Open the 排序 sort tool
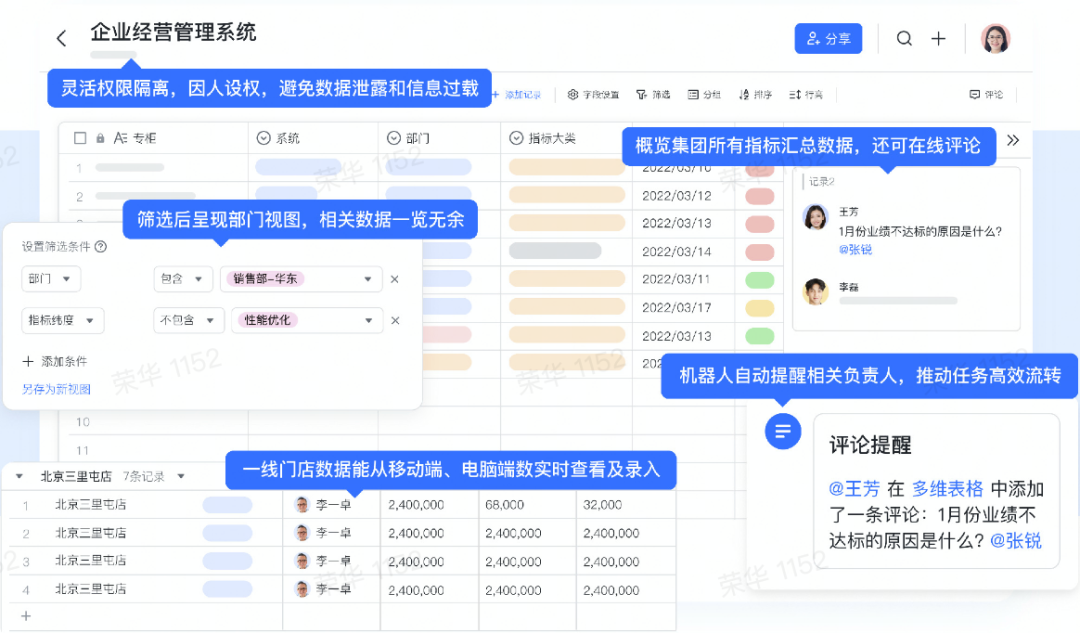Viewport: 1080px width, 633px height. pos(755,95)
